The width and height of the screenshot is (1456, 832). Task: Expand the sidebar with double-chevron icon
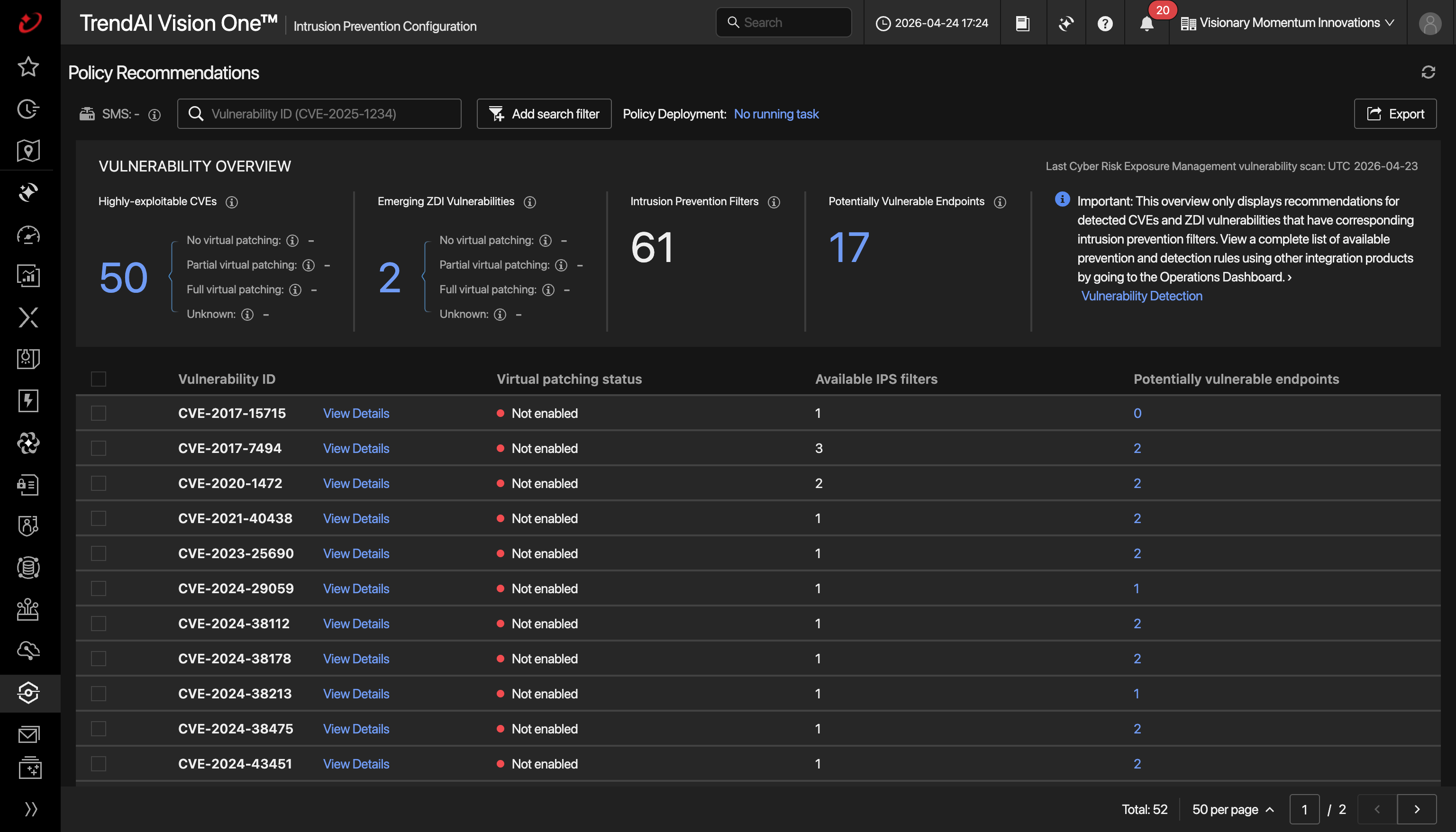coord(31,809)
